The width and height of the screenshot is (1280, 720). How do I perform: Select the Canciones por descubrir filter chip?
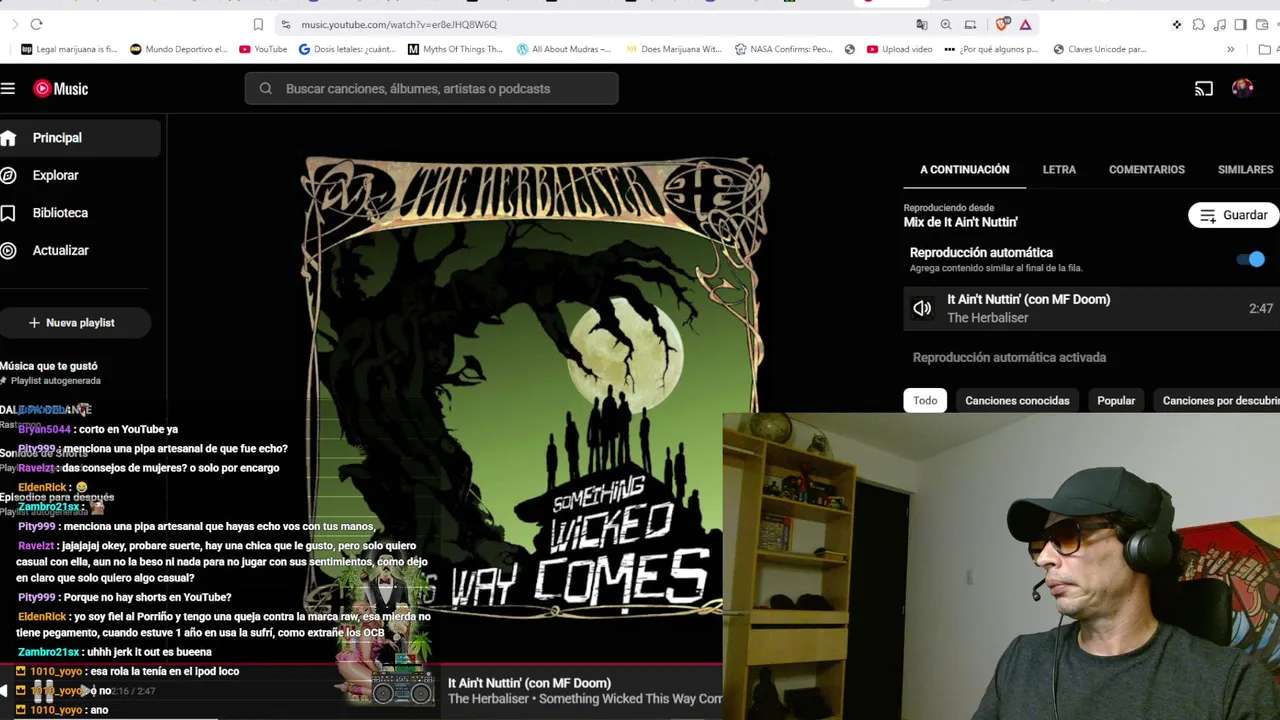click(x=1217, y=400)
